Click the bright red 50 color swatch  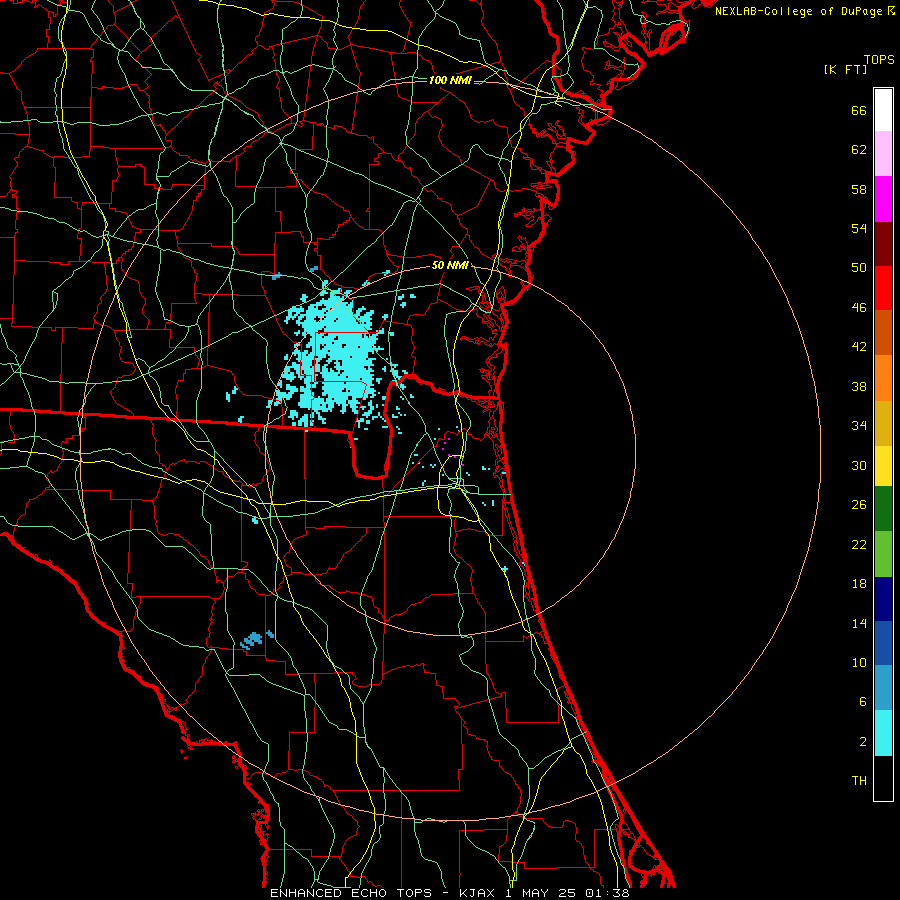point(883,288)
